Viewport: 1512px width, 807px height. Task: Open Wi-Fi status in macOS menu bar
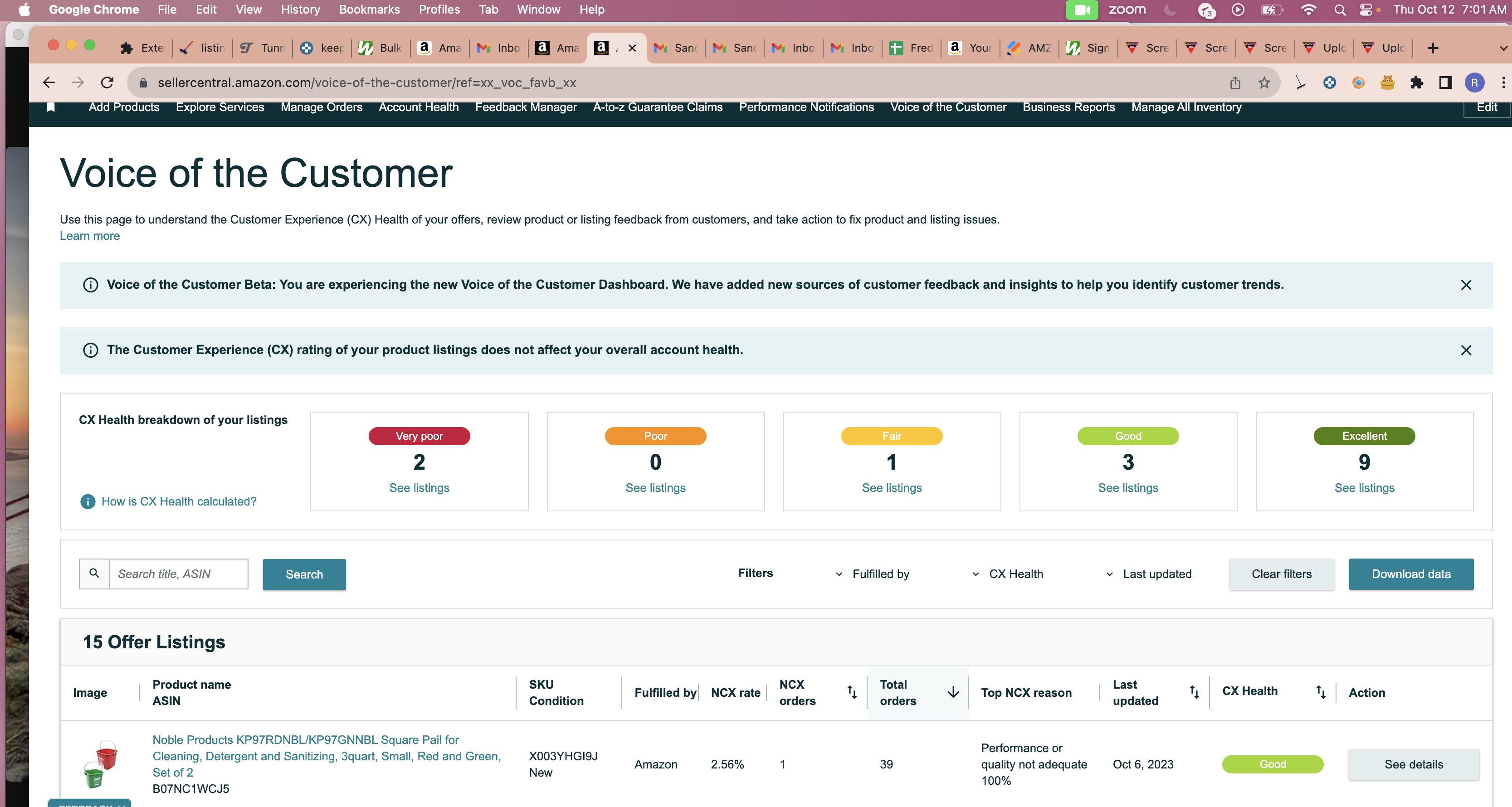point(1308,10)
